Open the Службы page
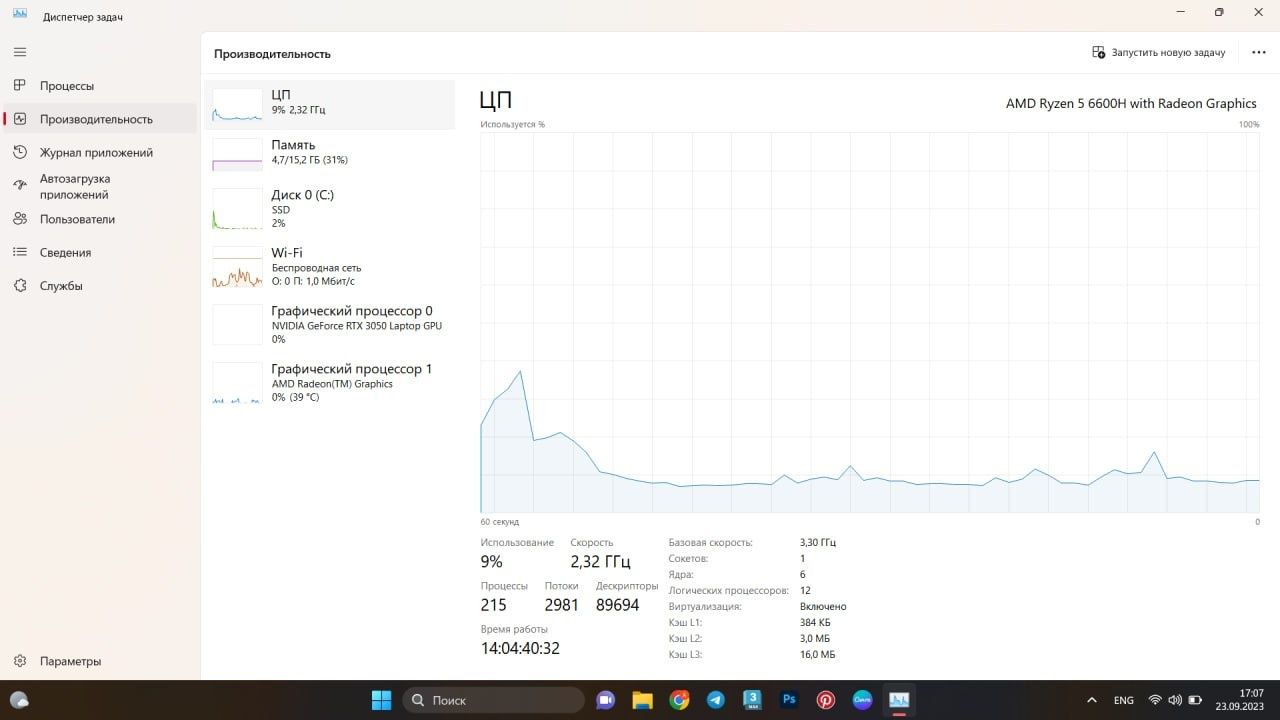This screenshot has height=720, width=1280. click(100, 286)
